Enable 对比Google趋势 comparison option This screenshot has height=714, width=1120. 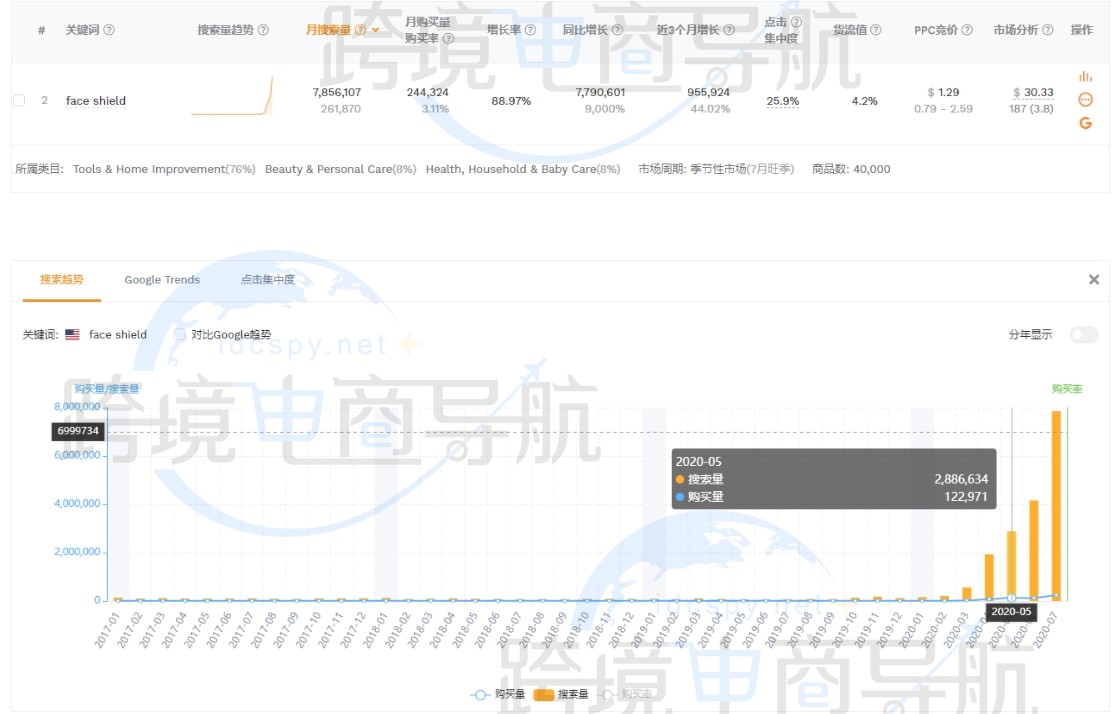[x=180, y=335]
